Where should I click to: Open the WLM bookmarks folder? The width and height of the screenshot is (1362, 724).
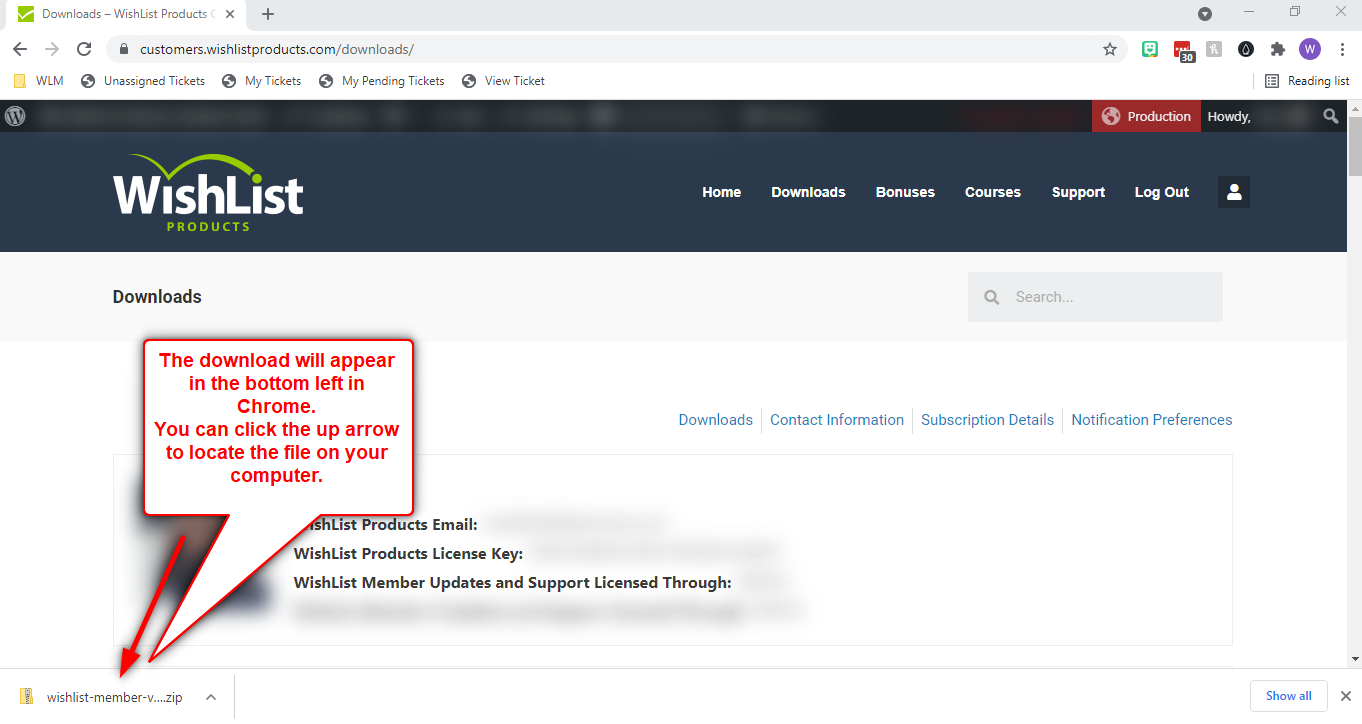(39, 81)
